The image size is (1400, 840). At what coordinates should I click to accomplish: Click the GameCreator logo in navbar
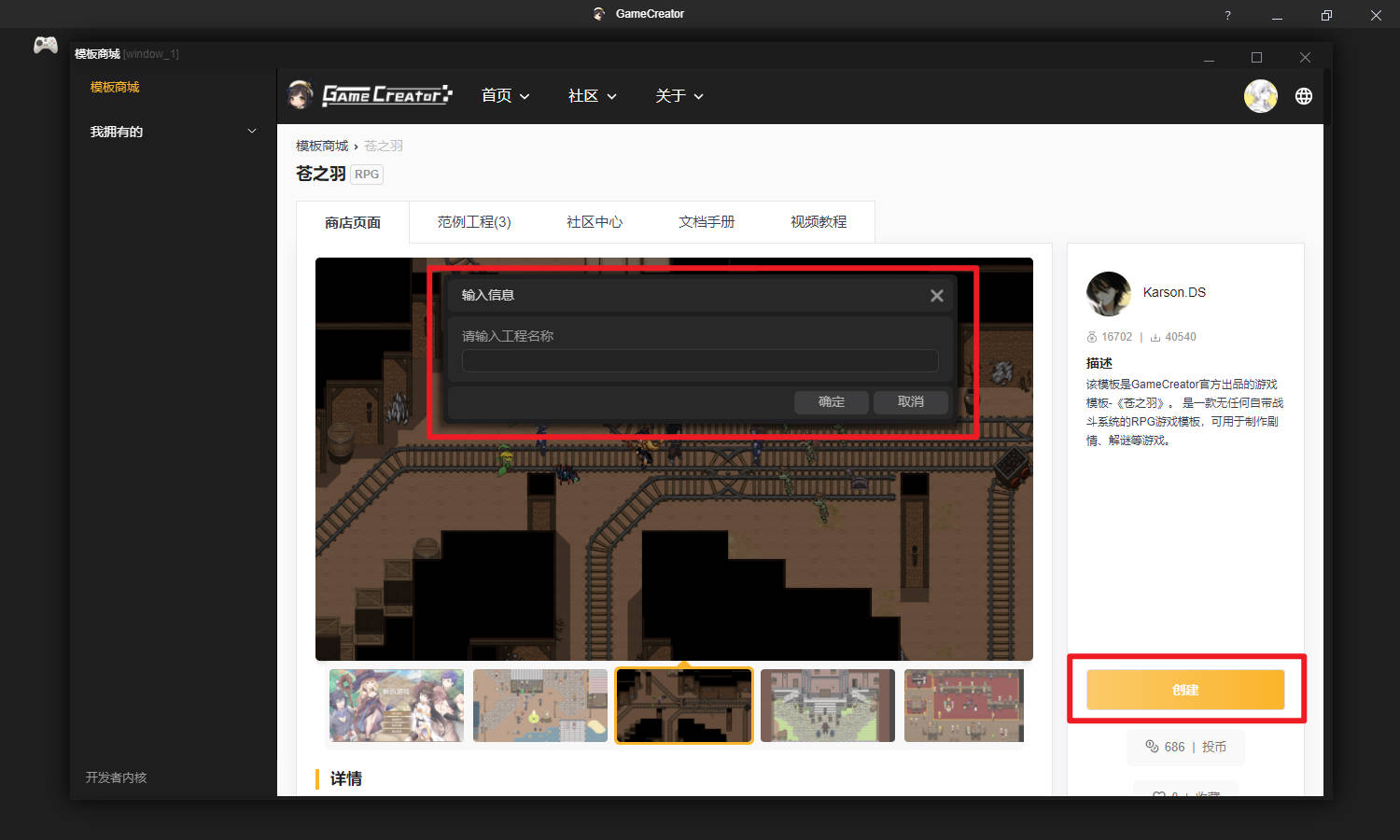(371, 95)
